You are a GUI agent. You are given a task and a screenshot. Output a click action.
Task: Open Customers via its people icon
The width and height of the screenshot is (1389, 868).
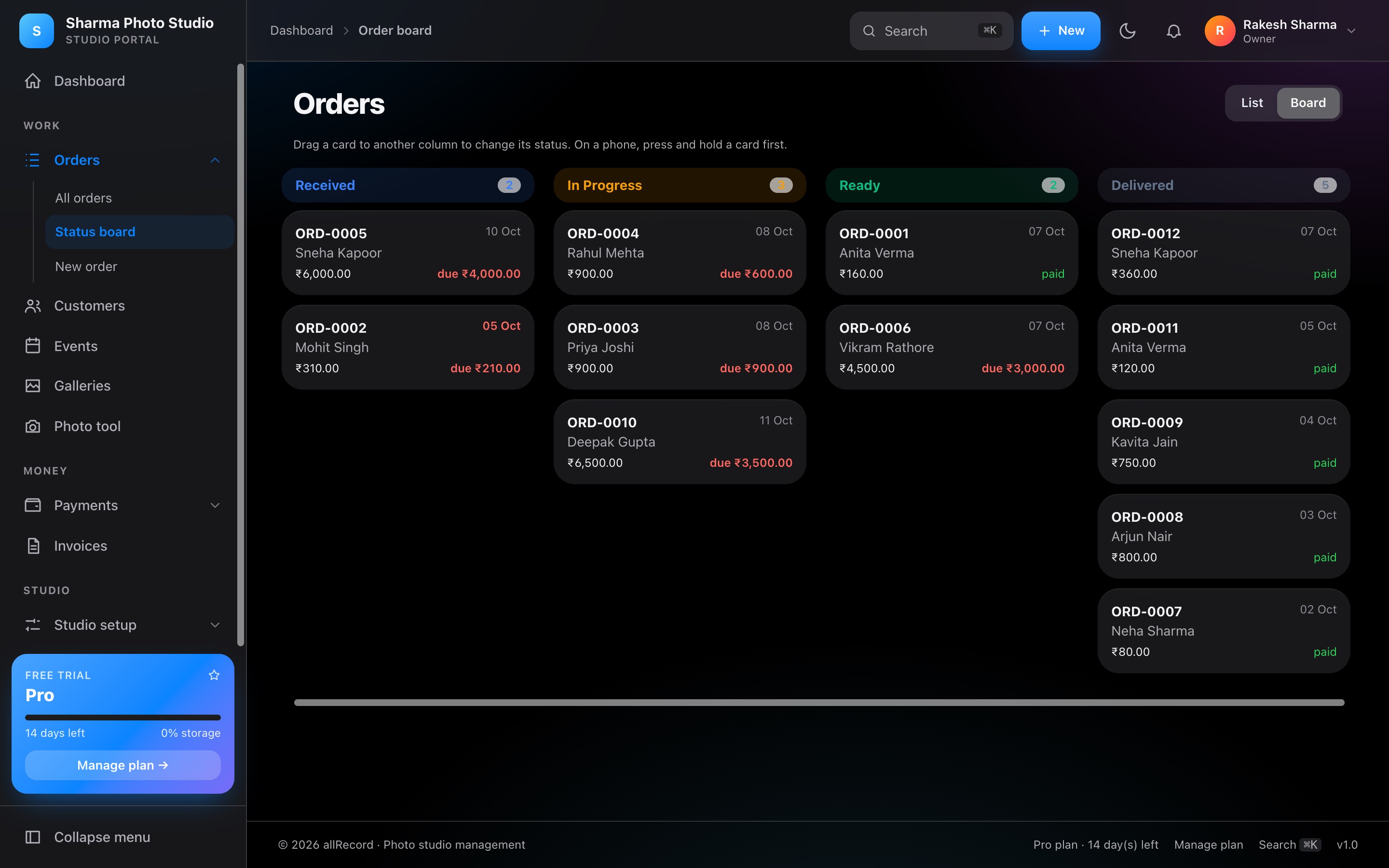[33, 306]
